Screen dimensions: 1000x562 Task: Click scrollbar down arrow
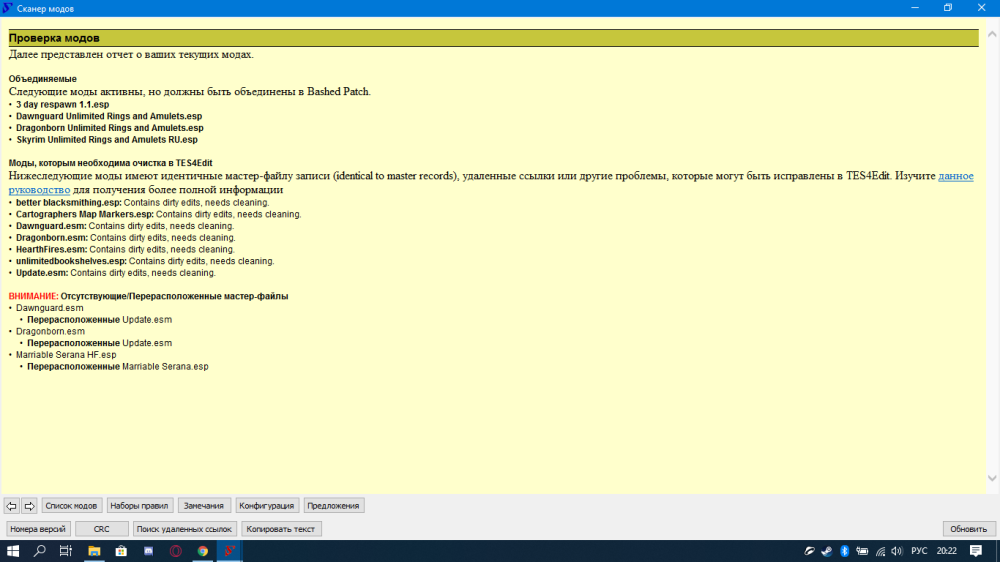click(992, 478)
